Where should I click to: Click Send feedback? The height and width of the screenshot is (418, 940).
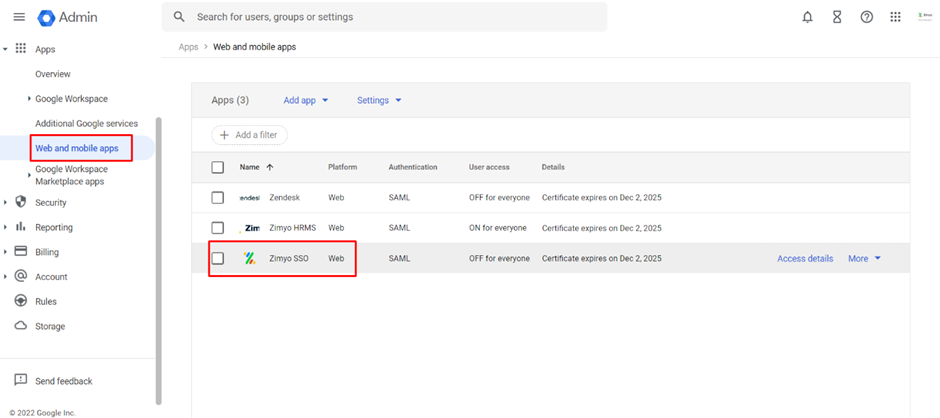[x=64, y=381]
